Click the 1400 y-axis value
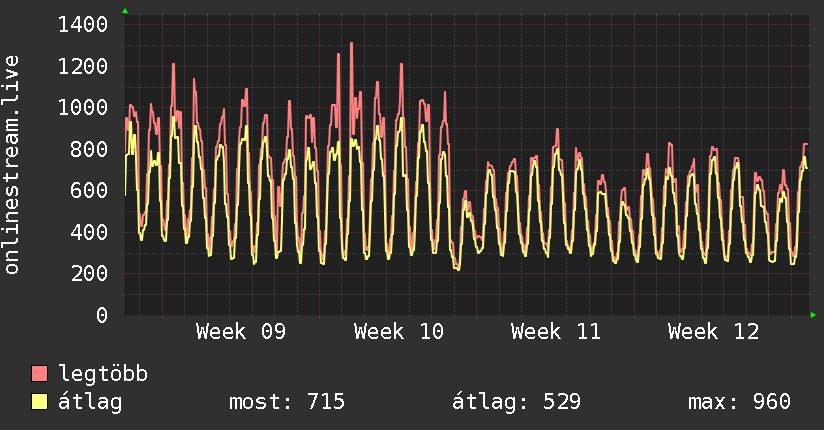 (x=83, y=24)
